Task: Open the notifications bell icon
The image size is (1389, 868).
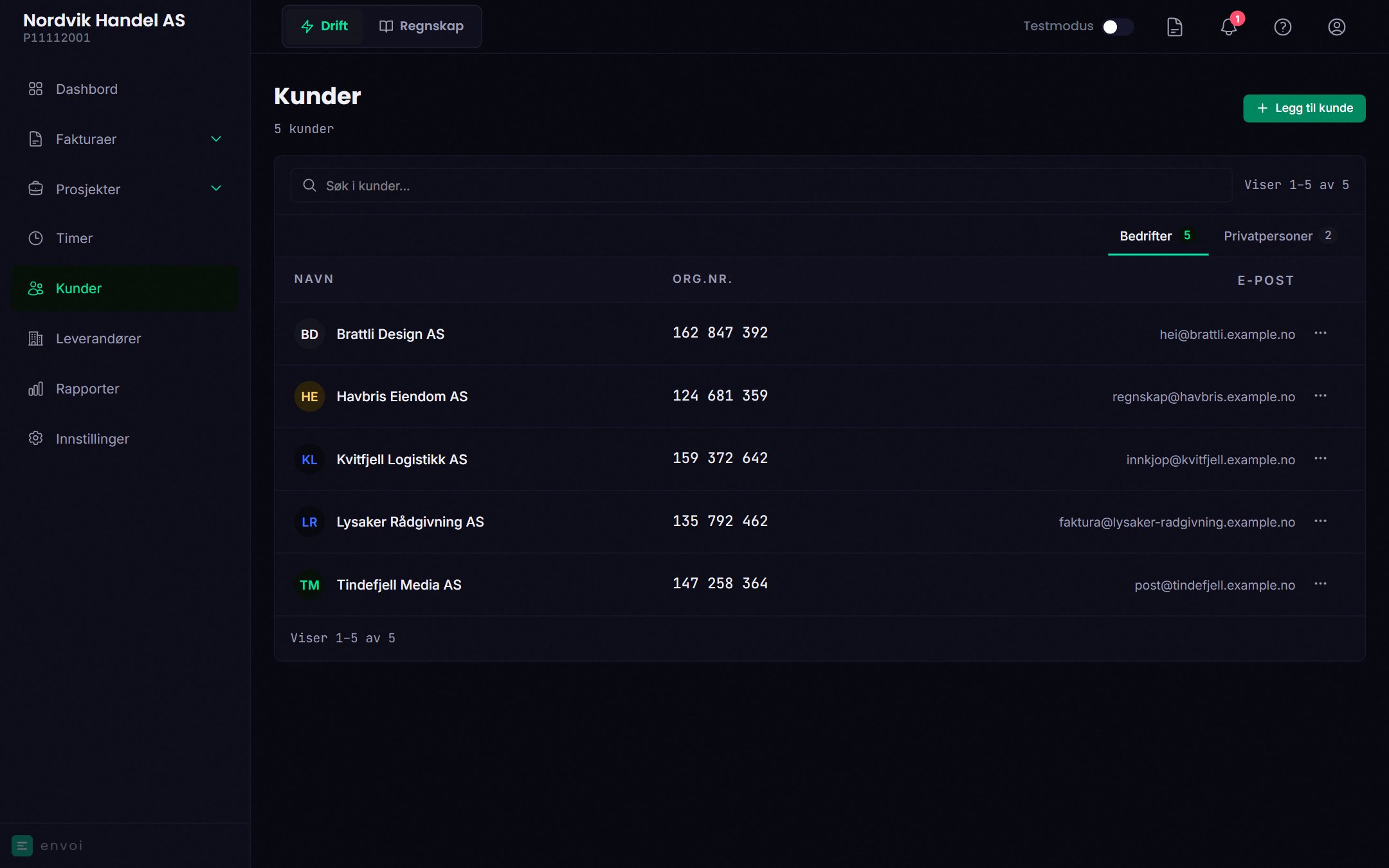Action: click(1228, 27)
